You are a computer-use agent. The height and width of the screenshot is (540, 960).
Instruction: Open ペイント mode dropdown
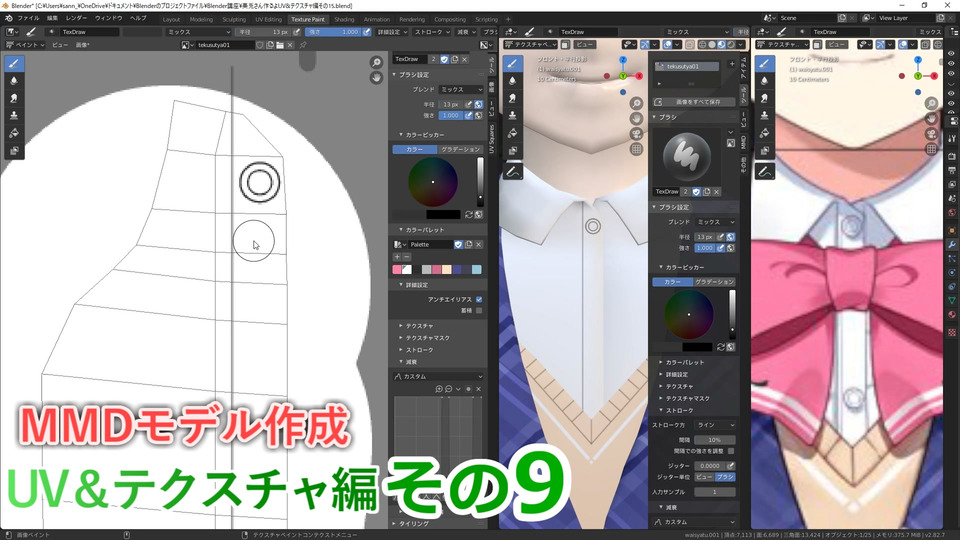click(x=25, y=45)
